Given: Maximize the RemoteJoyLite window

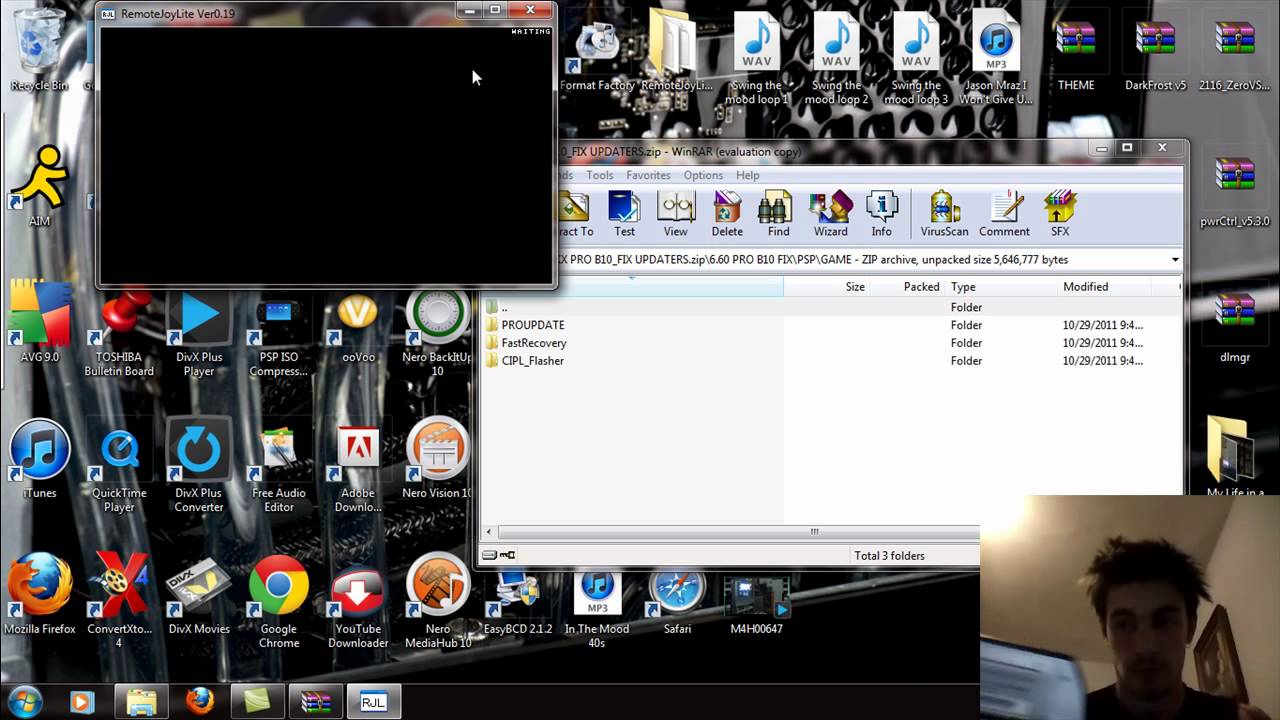Looking at the screenshot, I should pyautogui.click(x=495, y=10).
